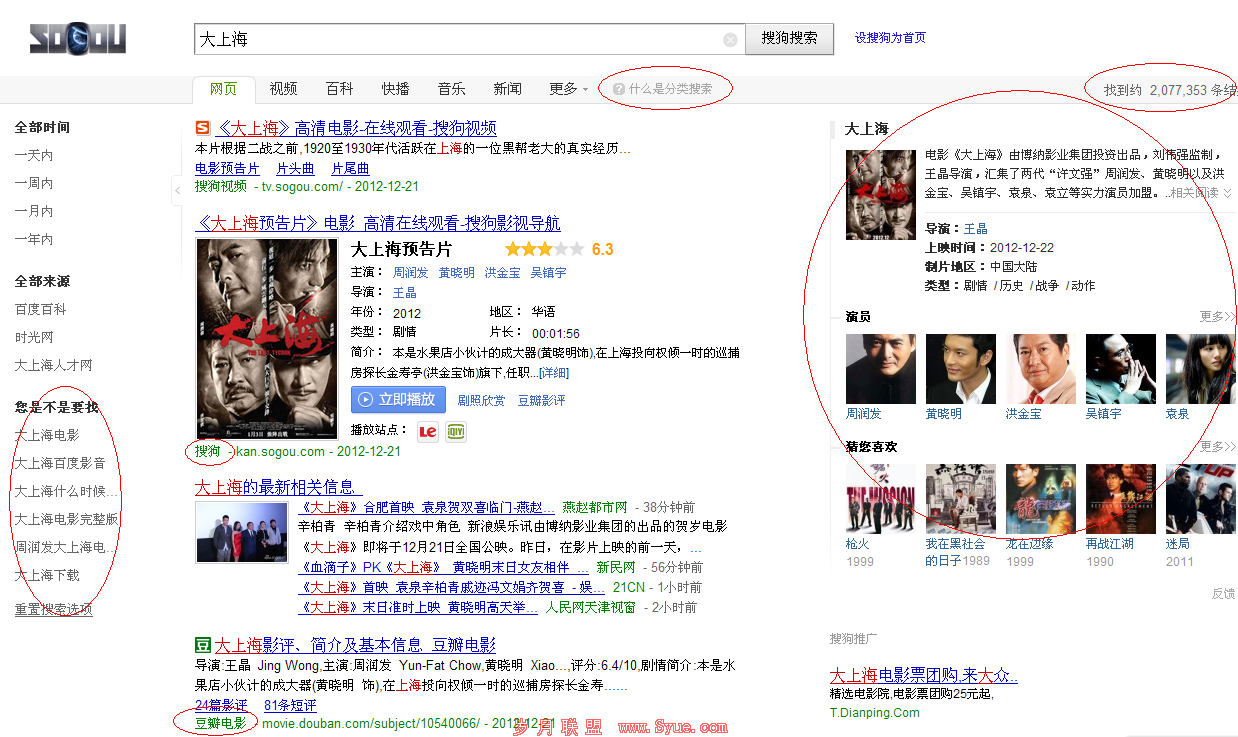This screenshot has width=1238, height=737.
Task: Open the 枪火 movie thumbnail
Action: (880, 499)
